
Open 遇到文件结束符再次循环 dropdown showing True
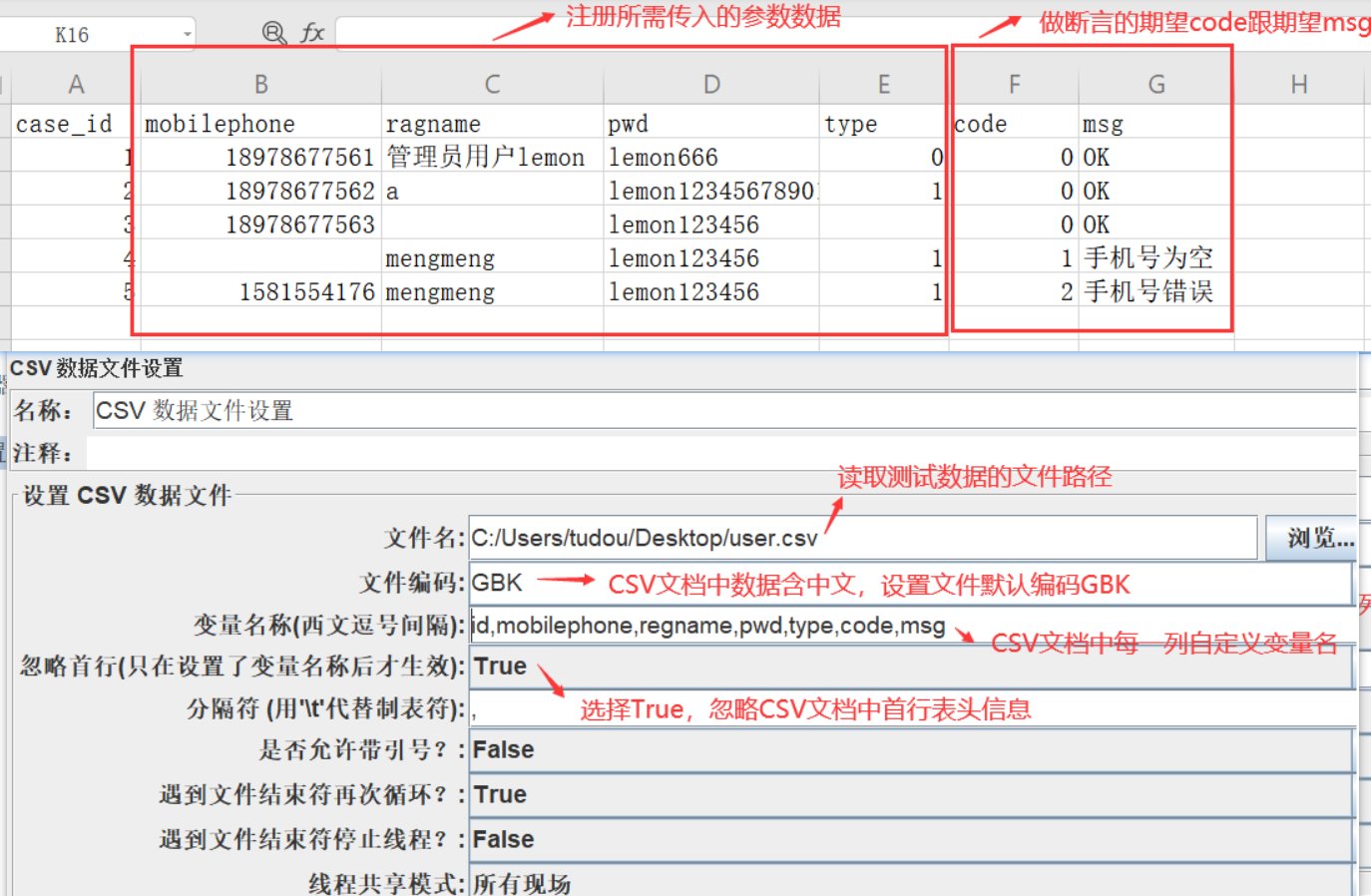point(910,795)
